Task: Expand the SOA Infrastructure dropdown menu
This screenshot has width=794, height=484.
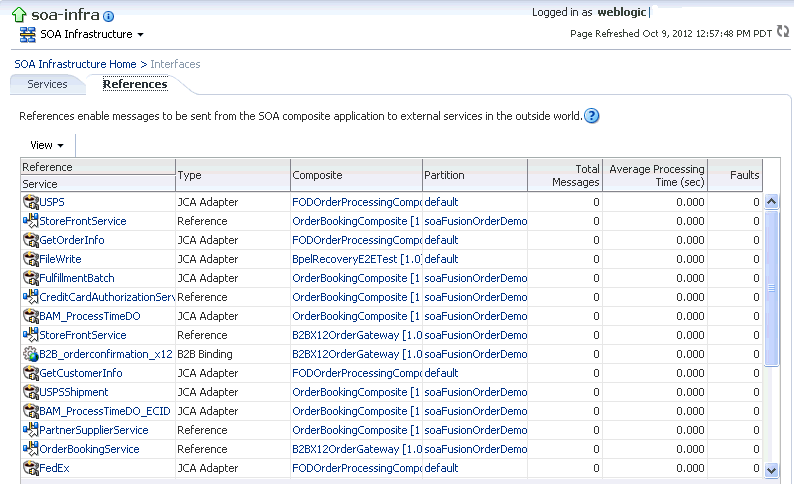Action: [x=140, y=35]
